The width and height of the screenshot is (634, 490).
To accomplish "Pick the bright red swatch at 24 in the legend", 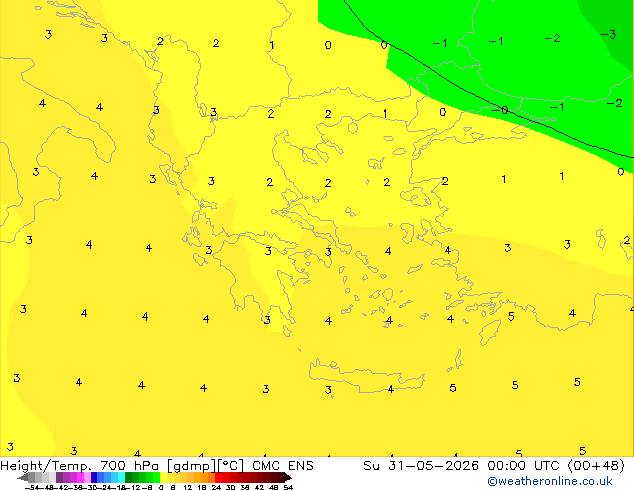I will [218, 478].
